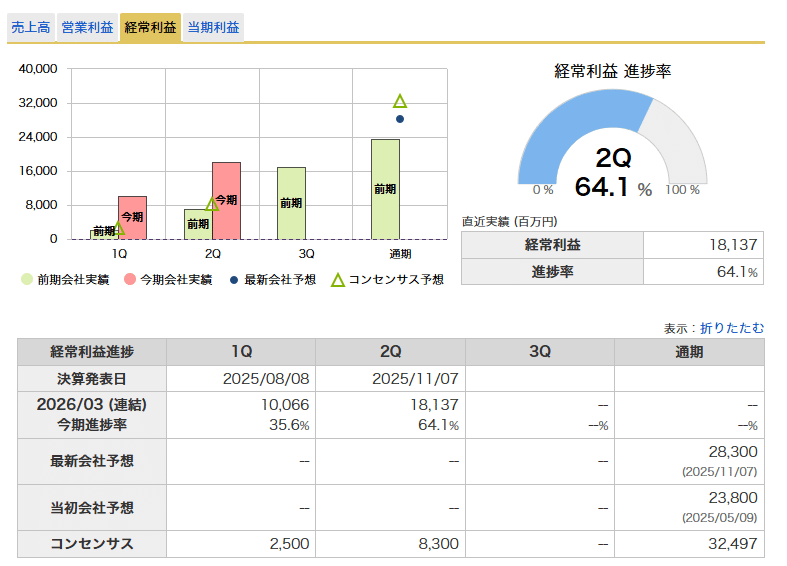
Task: Click the 前期会社実績 legend green circle
Action: click(27, 279)
